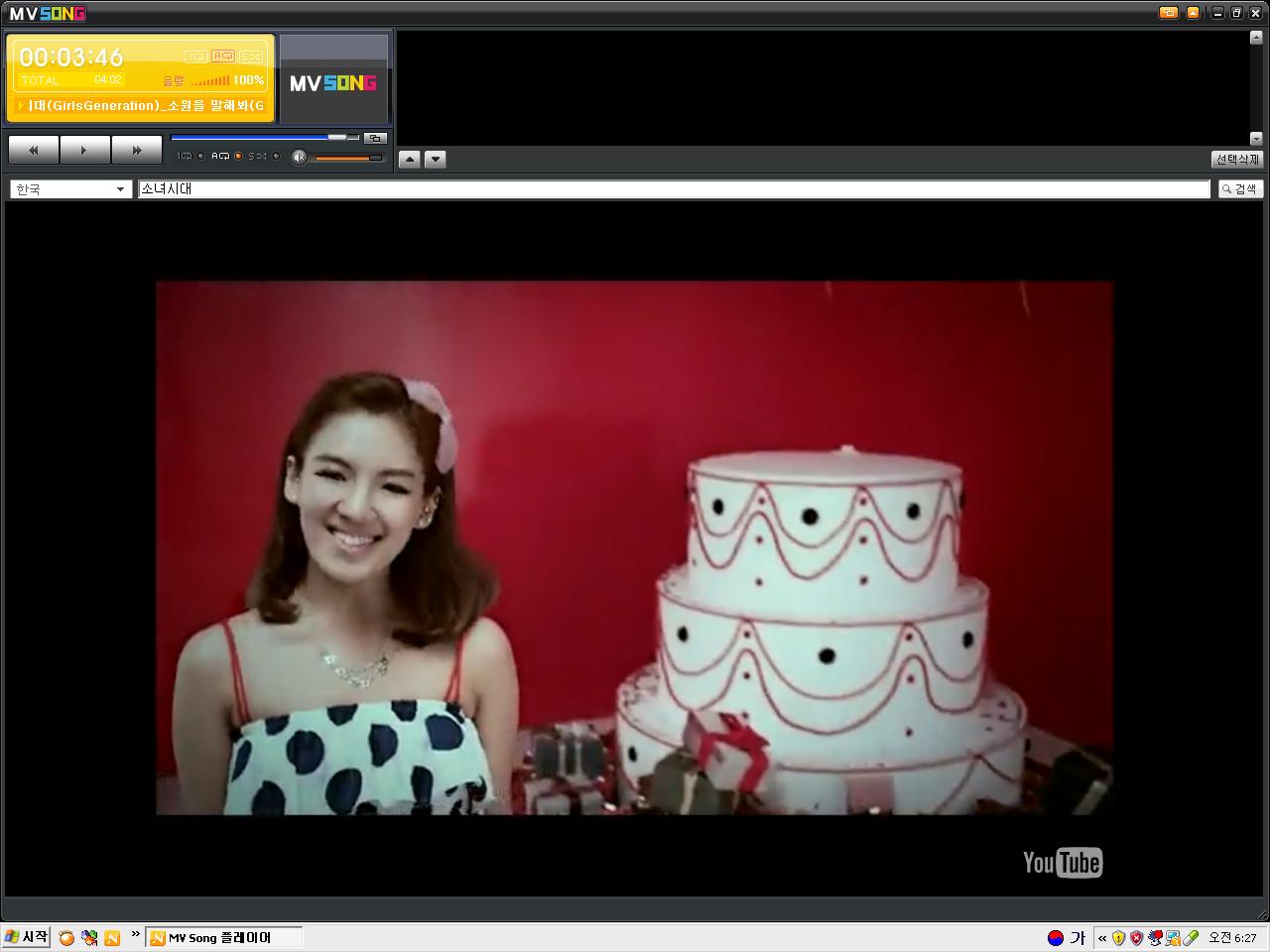This screenshot has width=1270, height=952.
Task: Move the selected playlist item up
Action: tap(410, 159)
